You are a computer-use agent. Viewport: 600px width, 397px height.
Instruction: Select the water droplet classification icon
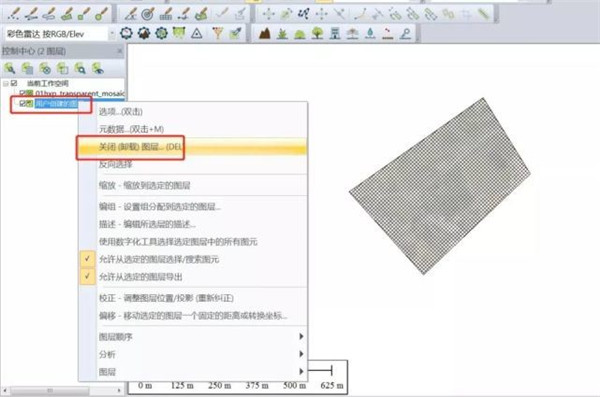(370, 34)
